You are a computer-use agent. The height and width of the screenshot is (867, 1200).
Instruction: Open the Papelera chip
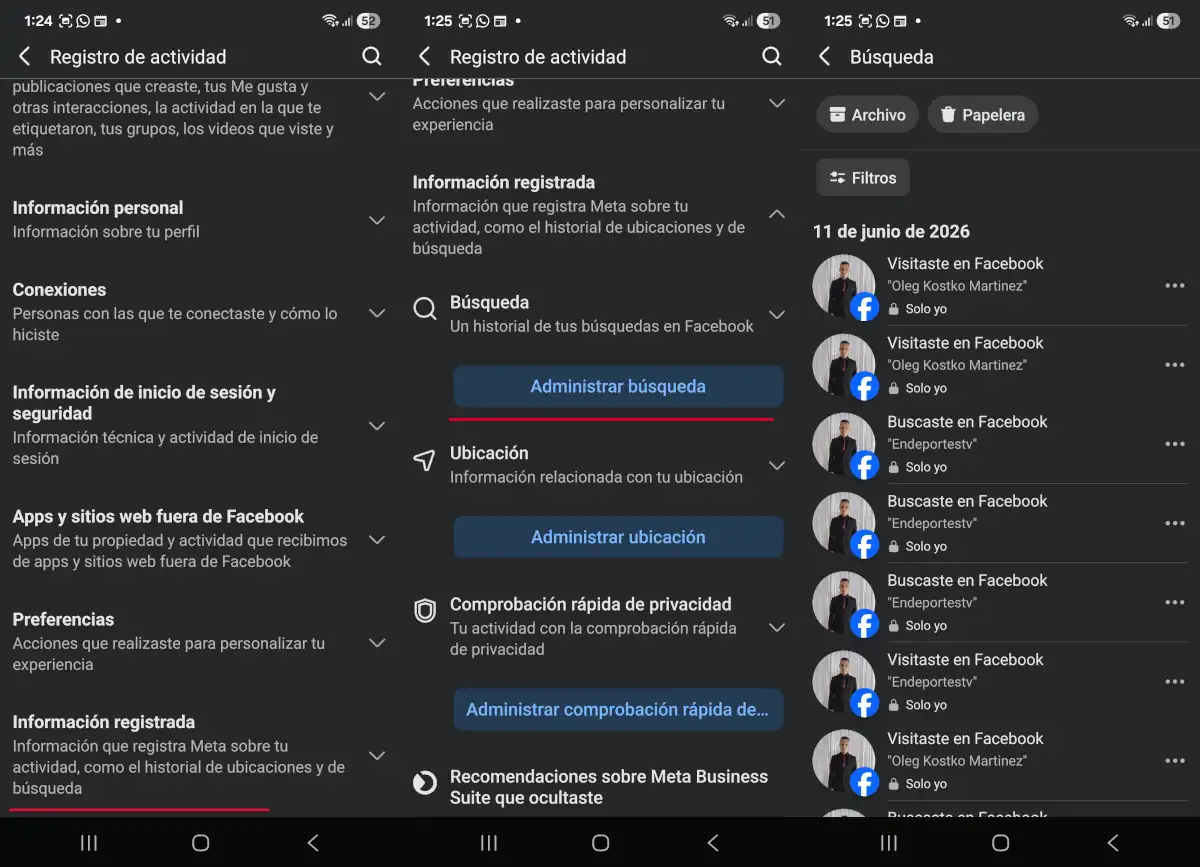pyautogui.click(x=983, y=115)
